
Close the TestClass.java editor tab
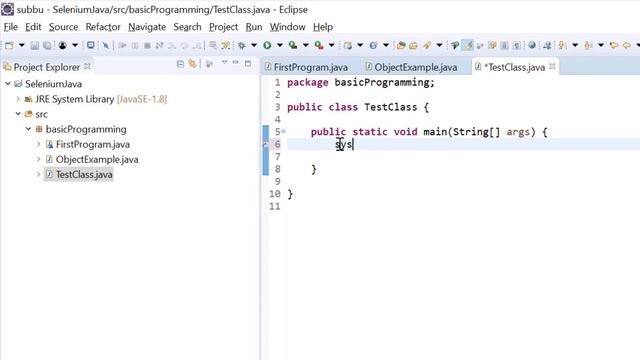click(x=552, y=66)
